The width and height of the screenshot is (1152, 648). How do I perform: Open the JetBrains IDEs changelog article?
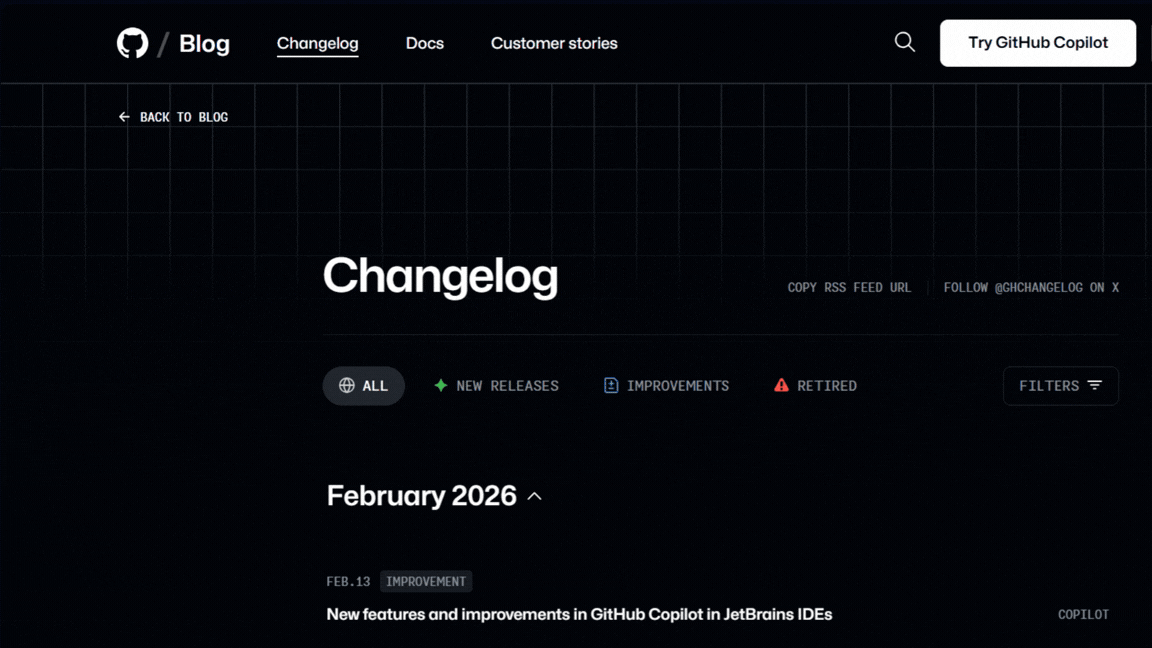click(x=578, y=614)
